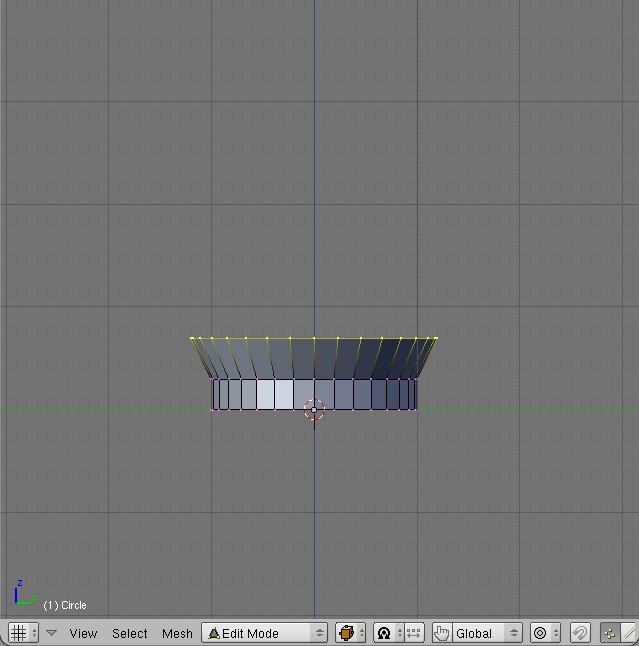Open the pivot point selector

pos(389,633)
